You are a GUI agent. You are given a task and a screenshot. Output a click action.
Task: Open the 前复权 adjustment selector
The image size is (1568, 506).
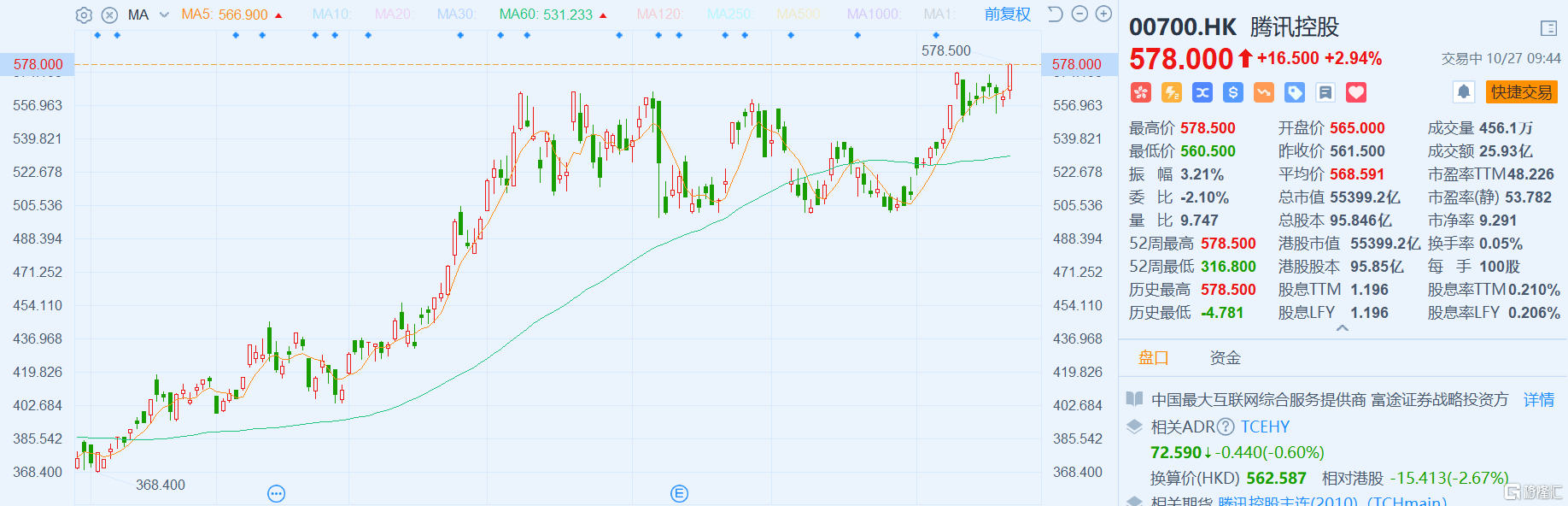(x=1007, y=15)
